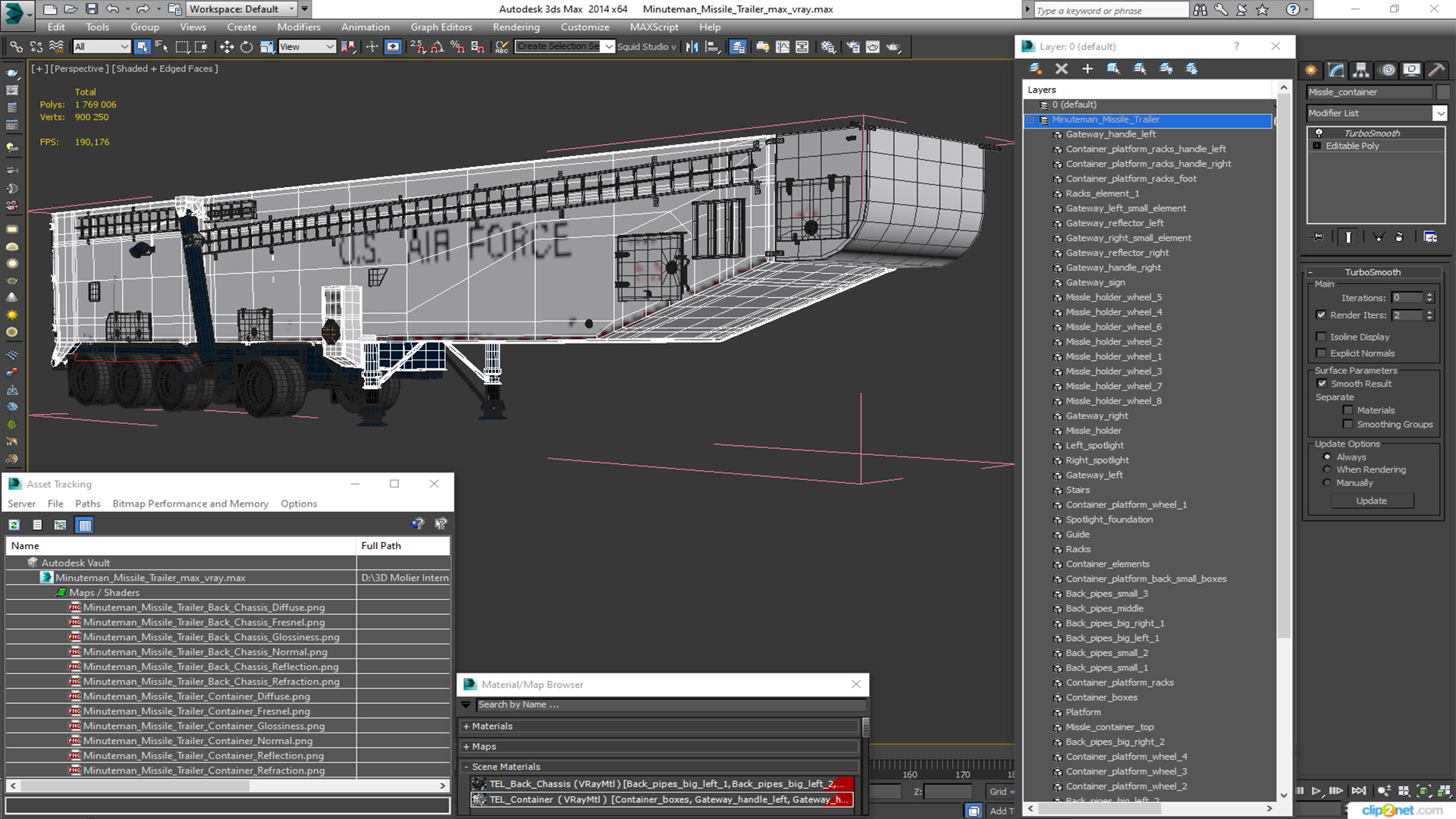1456x819 pixels.
Task: Choose the Select and Move tool
Action: [227, 47]
